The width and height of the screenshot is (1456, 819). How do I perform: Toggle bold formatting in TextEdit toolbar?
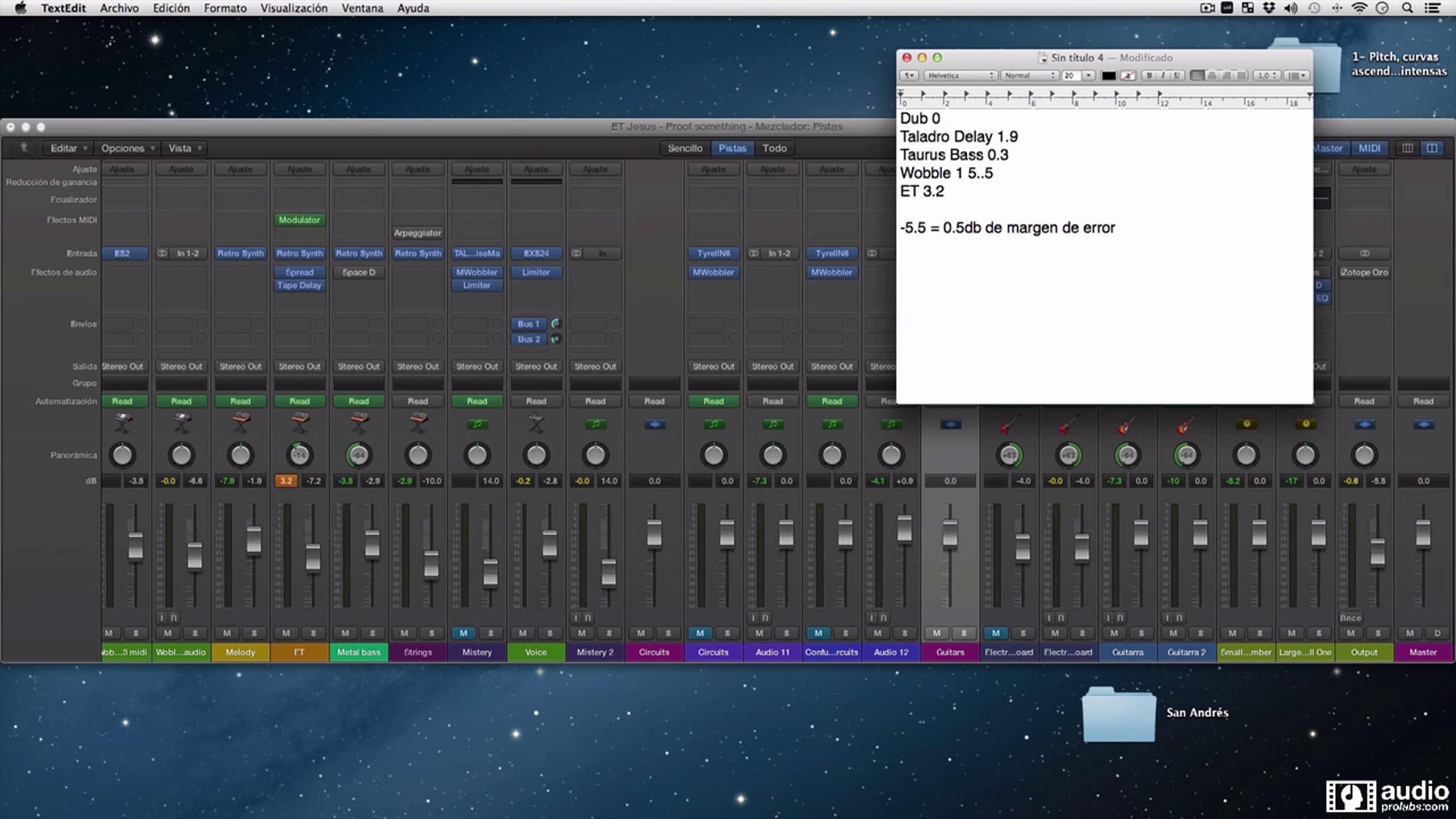[x=1148, y=75]
